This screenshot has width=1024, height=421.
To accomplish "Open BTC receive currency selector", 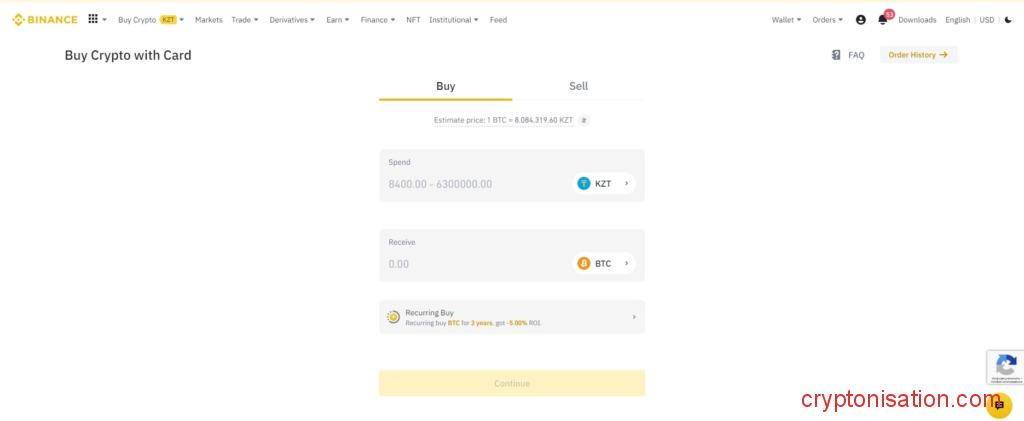I will [x=603, y=264].
